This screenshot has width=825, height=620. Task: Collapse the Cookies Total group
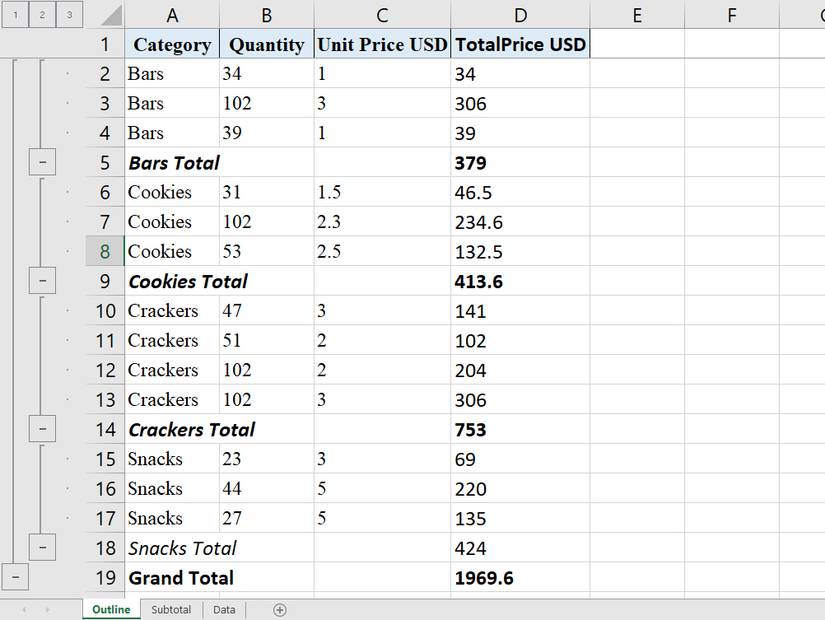point(42,281)
